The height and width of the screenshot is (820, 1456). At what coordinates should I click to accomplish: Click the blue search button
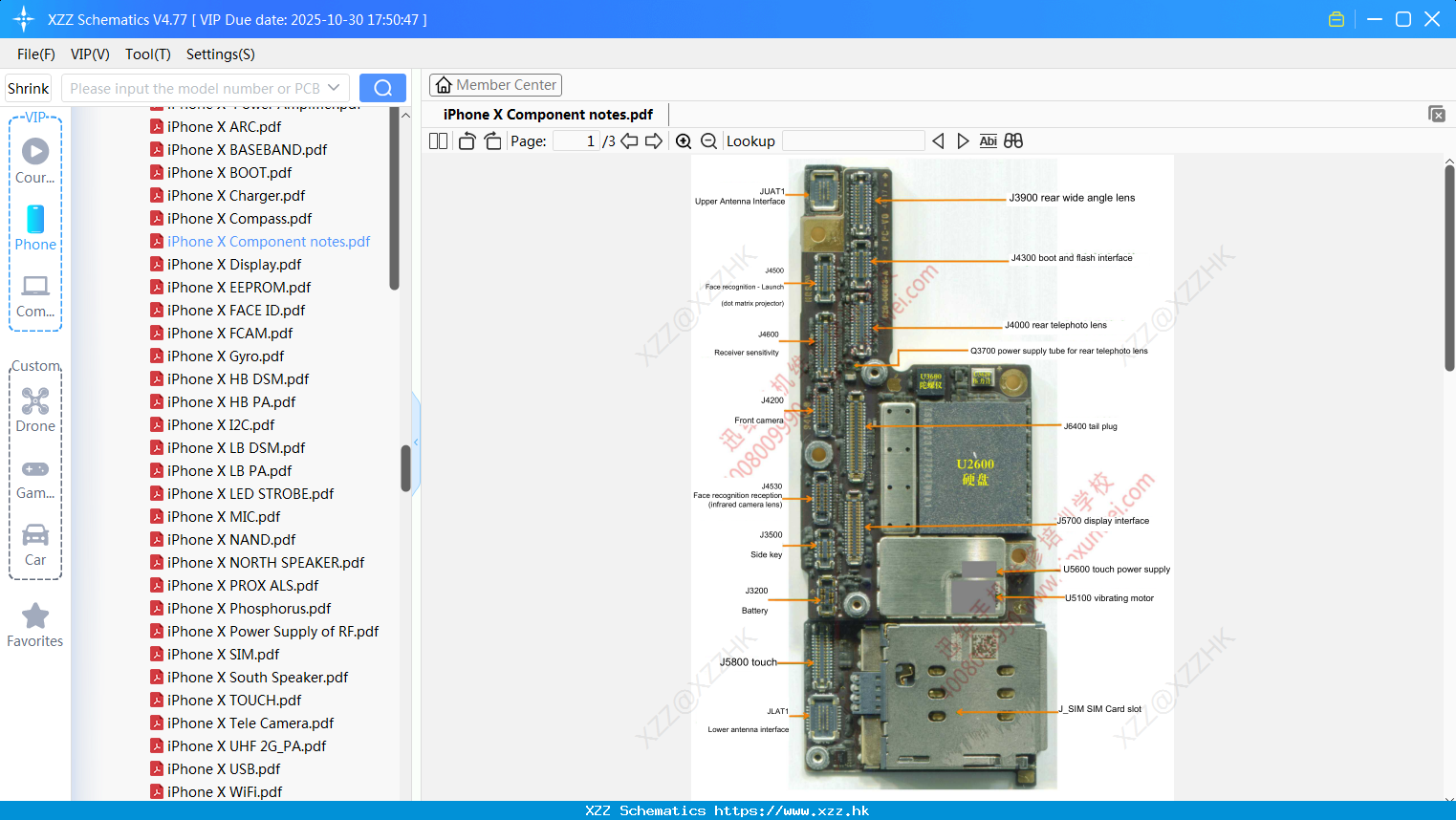pos(382,88)
